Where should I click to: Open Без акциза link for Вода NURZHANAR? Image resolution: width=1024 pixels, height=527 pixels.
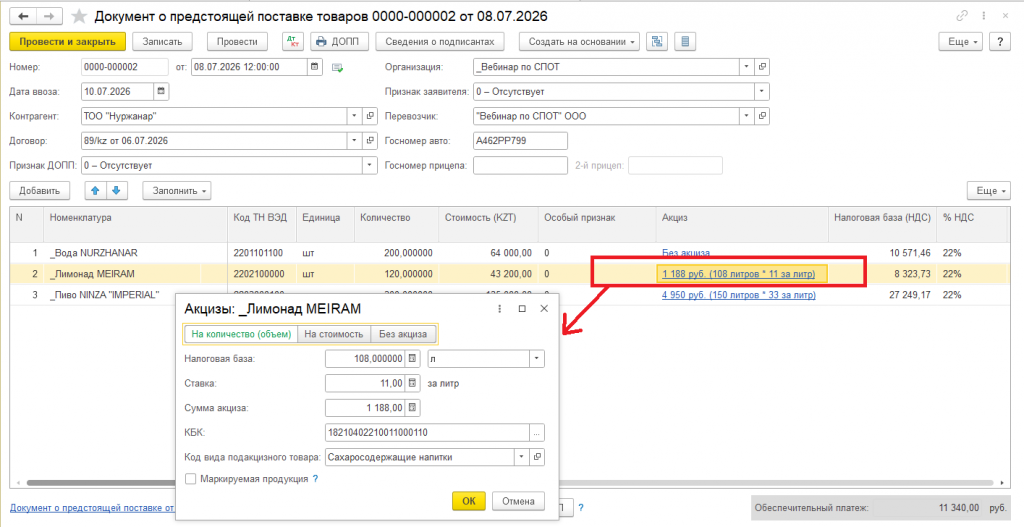(686, 252)
